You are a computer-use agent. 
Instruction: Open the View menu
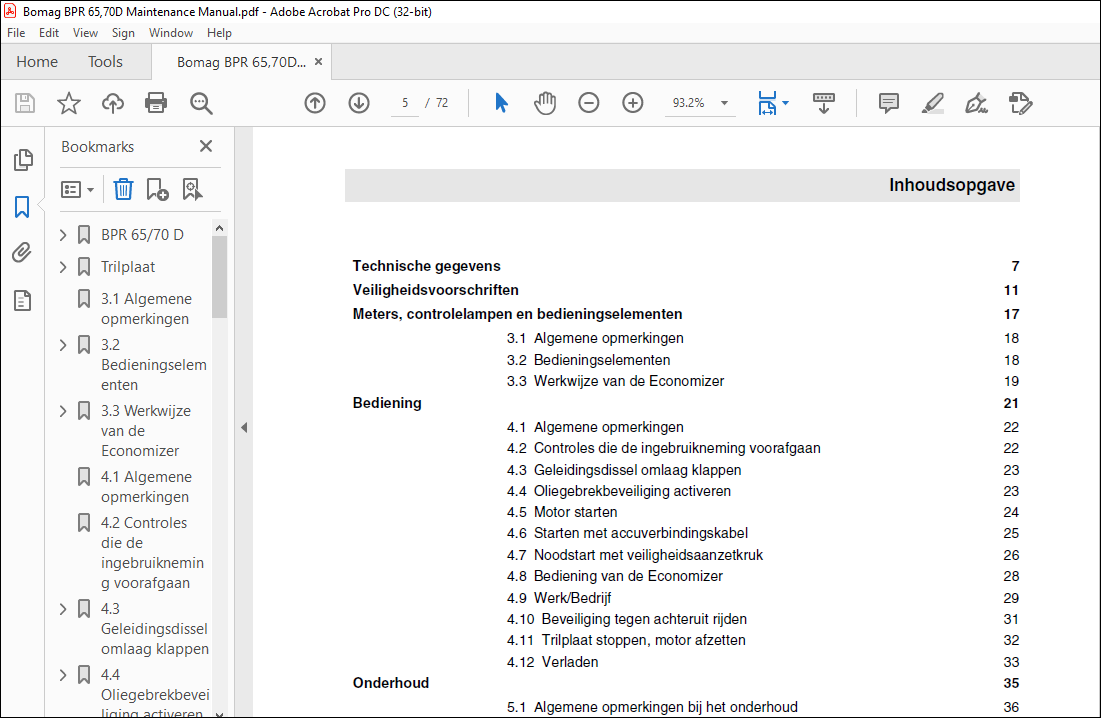[86, 33]
